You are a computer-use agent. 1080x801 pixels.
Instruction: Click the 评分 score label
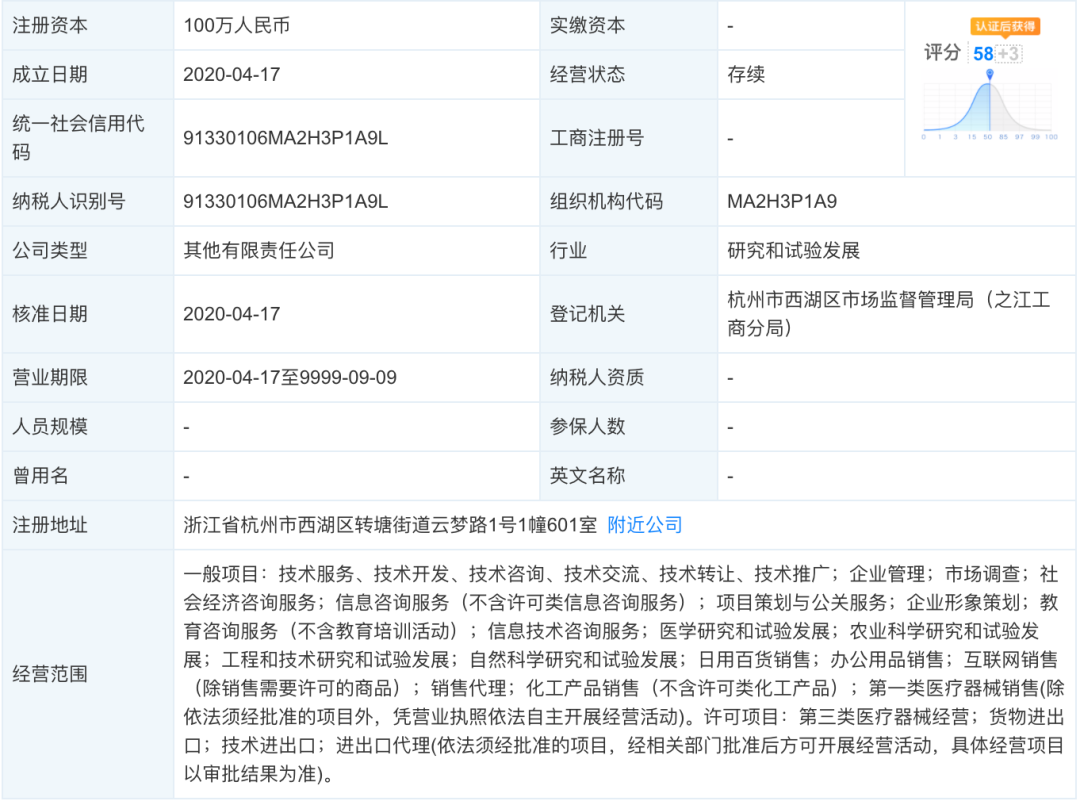coord(943,52)
